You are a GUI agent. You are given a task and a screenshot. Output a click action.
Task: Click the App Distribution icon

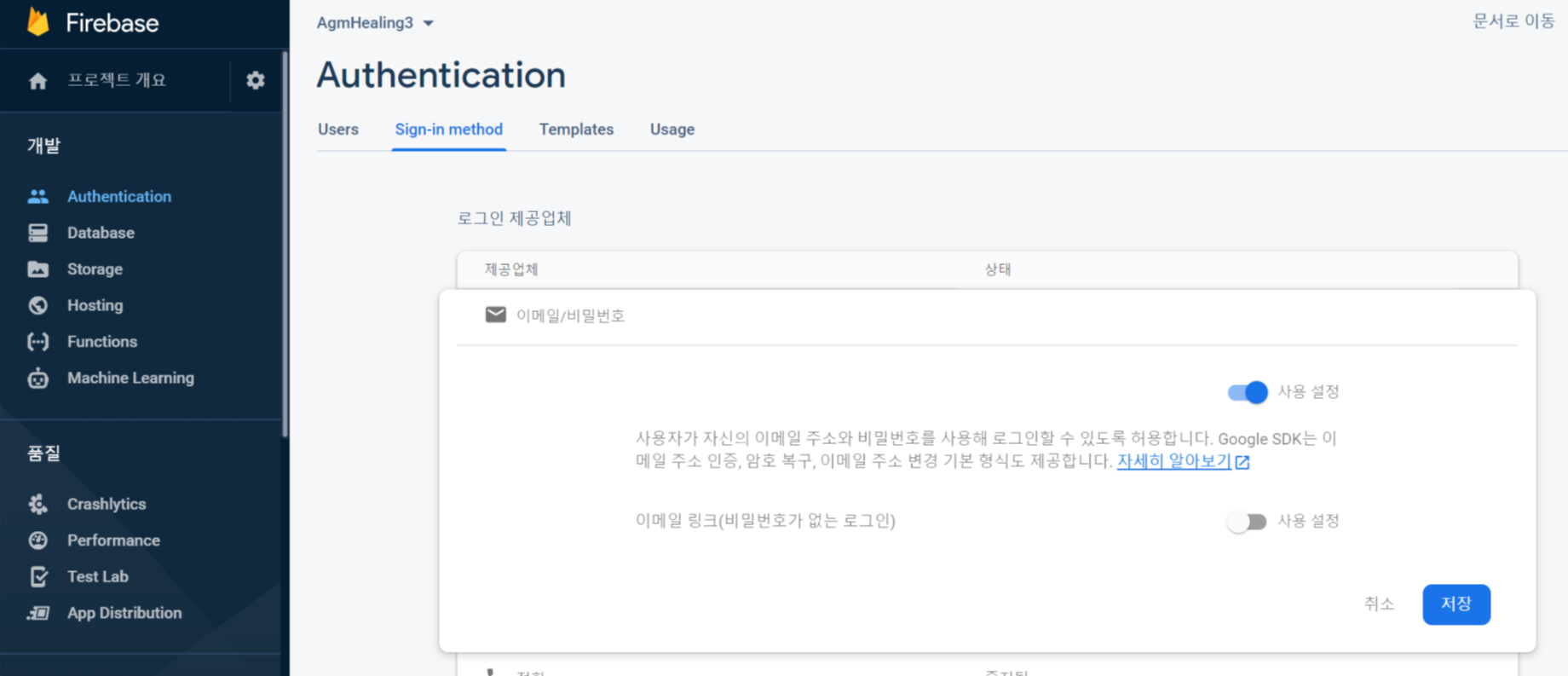38,613
